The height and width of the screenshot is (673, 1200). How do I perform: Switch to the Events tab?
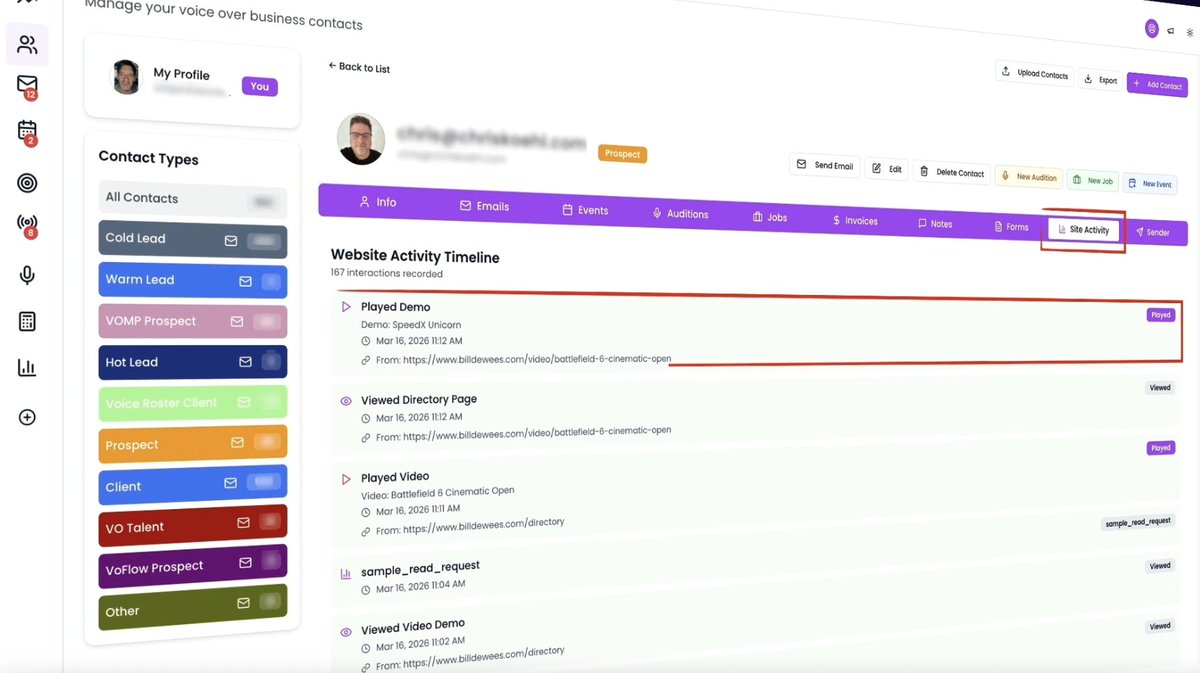point(585,210)
